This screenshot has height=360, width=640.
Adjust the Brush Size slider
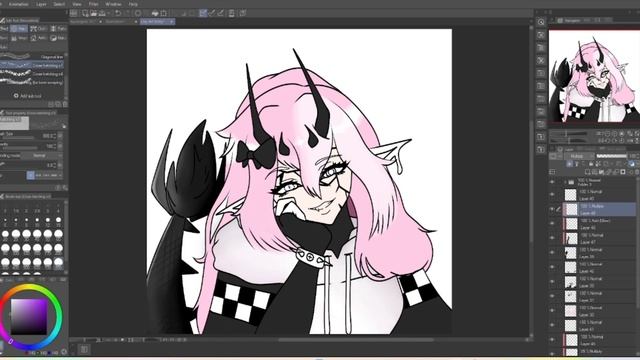coord(18,139)
